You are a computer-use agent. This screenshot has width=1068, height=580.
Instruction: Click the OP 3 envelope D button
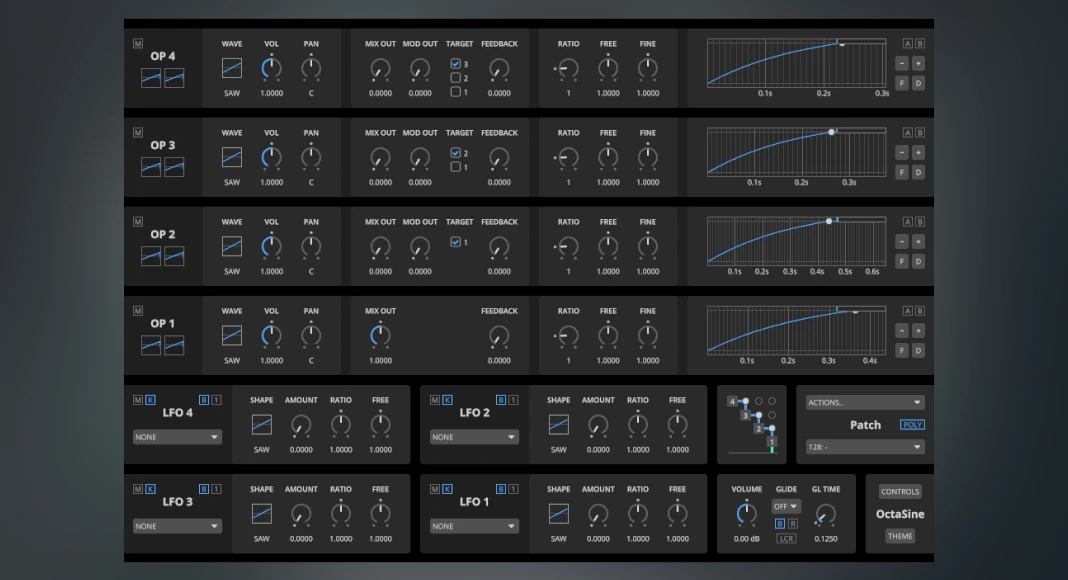[918, 172]
